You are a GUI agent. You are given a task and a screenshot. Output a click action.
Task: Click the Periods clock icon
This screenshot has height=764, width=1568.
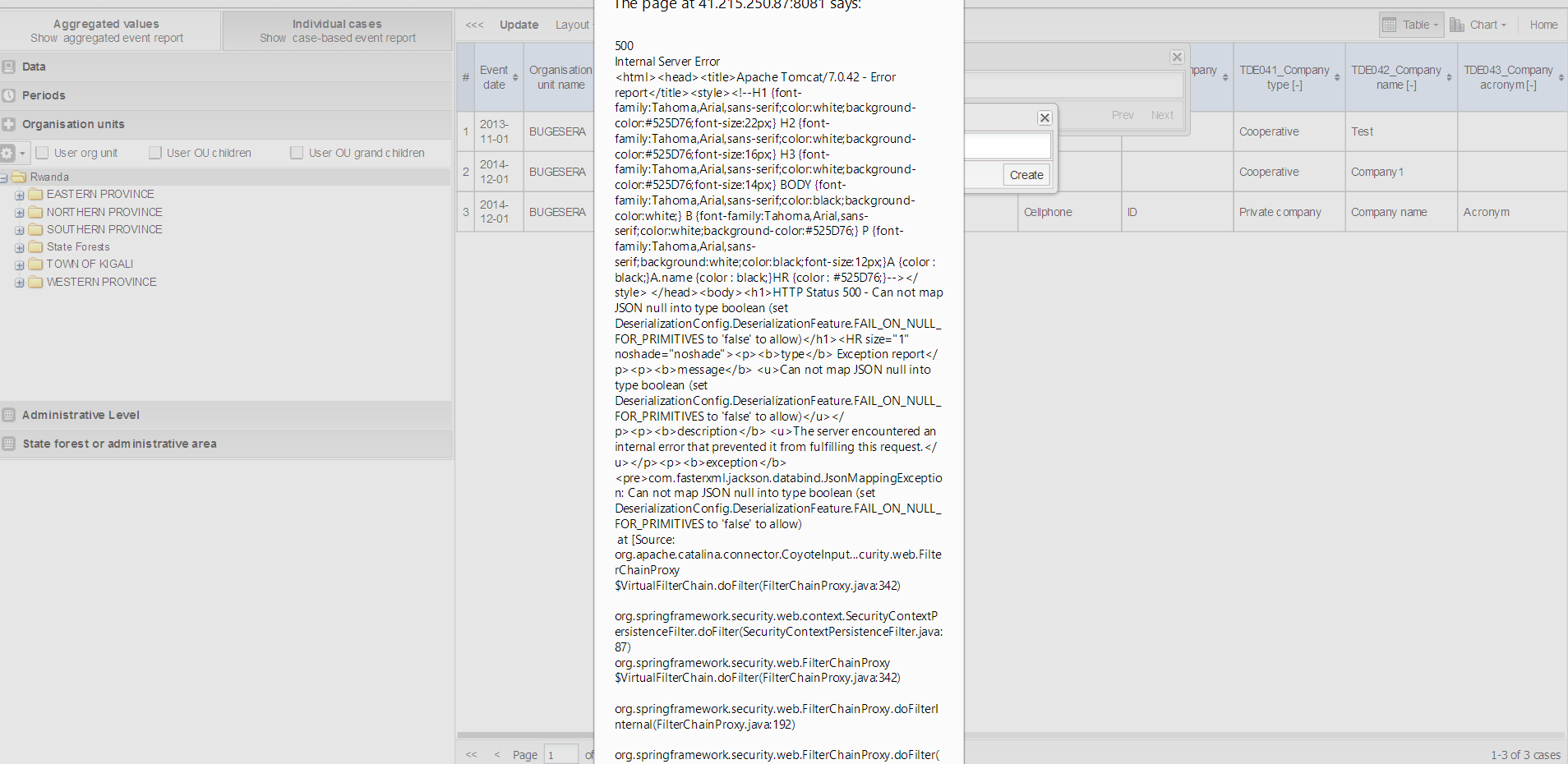[9, 95]
